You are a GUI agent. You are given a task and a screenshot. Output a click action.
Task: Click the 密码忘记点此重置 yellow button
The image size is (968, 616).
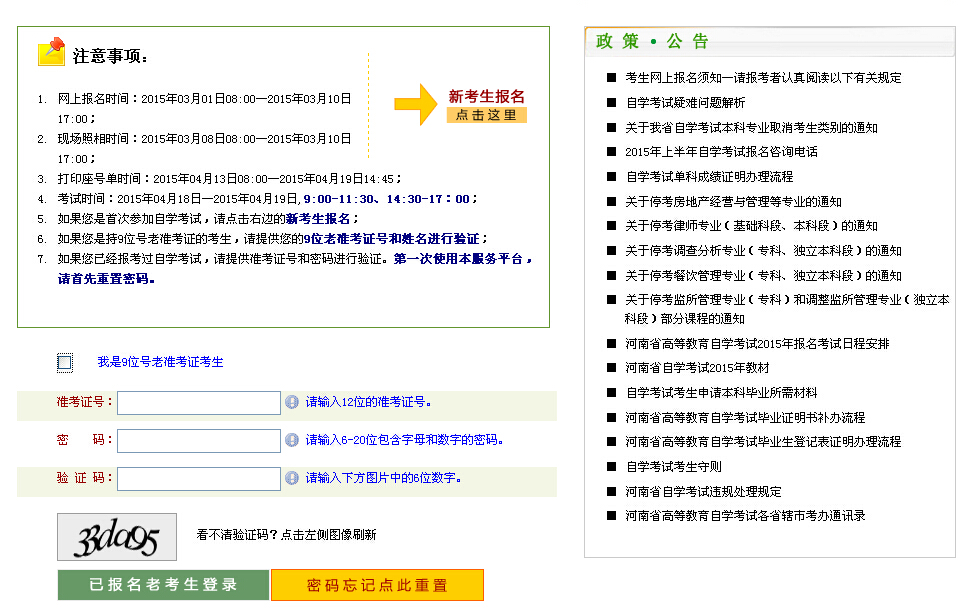(x=377, y=585)
